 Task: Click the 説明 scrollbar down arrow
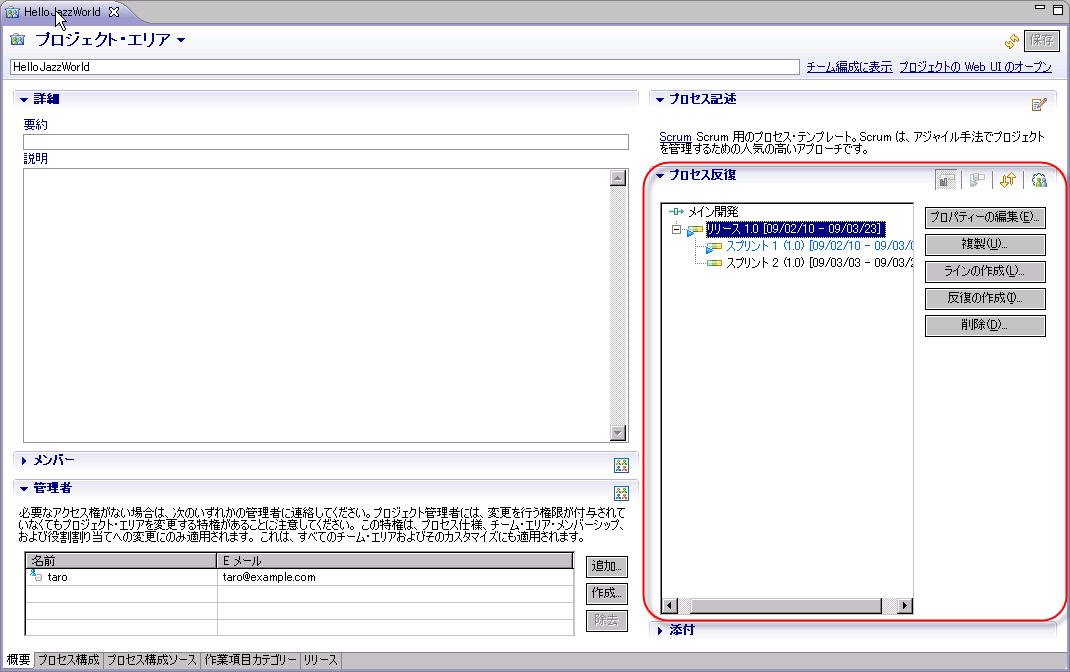(x=618, y=433)
